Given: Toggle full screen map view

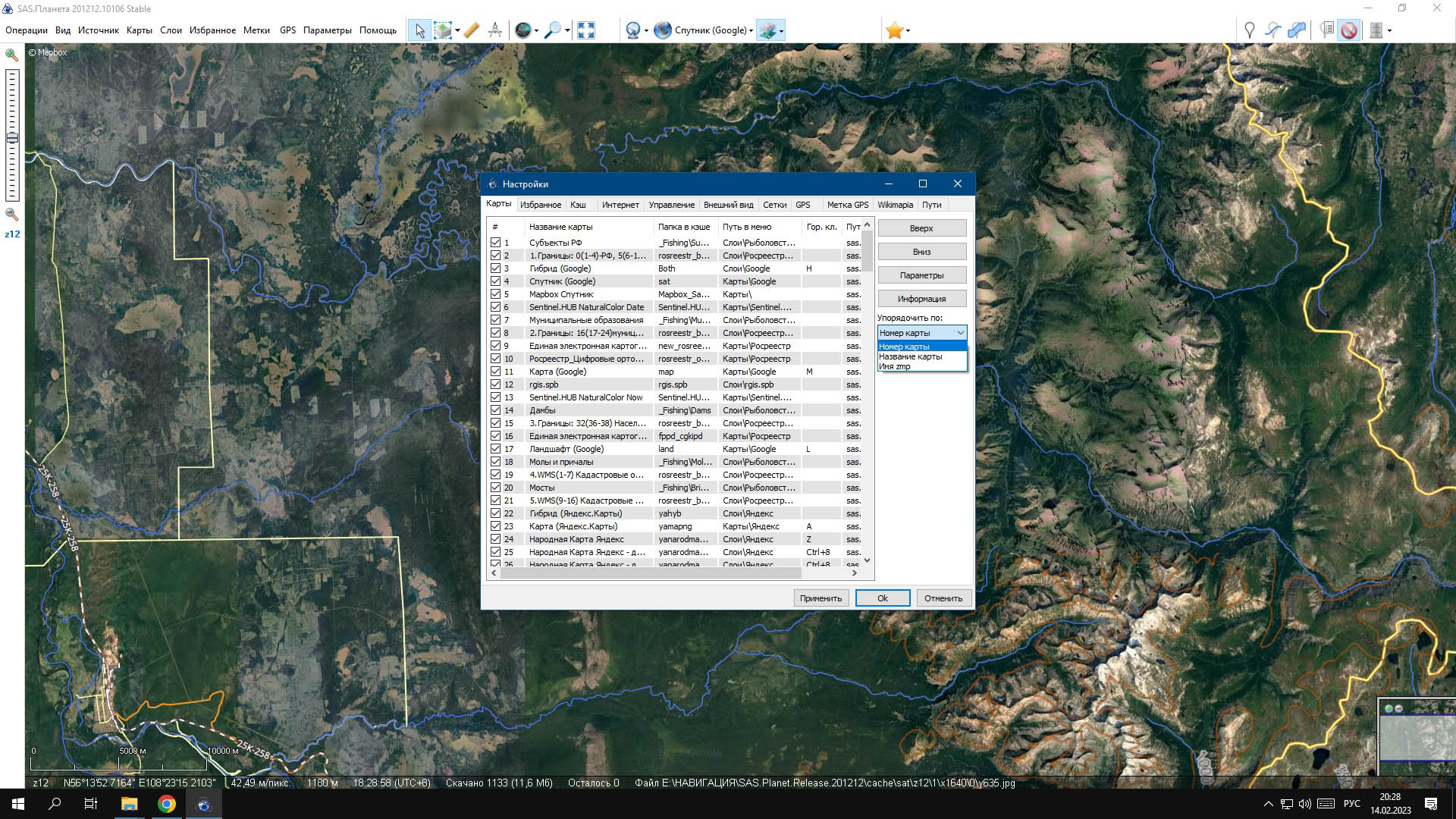Looking at the screenshot, I should (585, 30).
